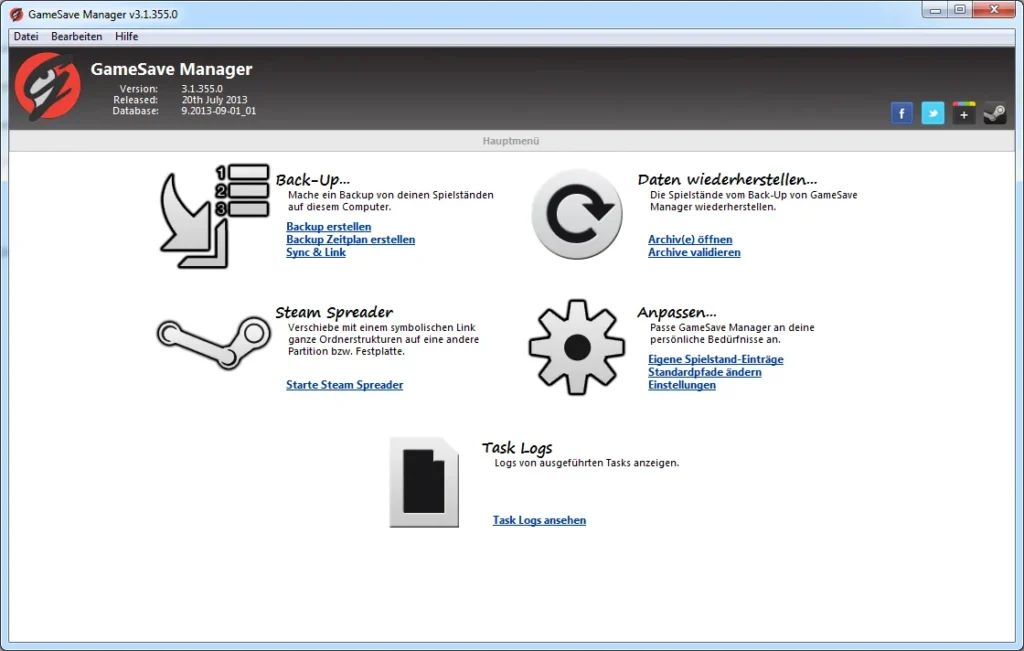Click the Hauptmenü bar label
The width and height of the screenshot is (1024, 651).
click(511, 140)
